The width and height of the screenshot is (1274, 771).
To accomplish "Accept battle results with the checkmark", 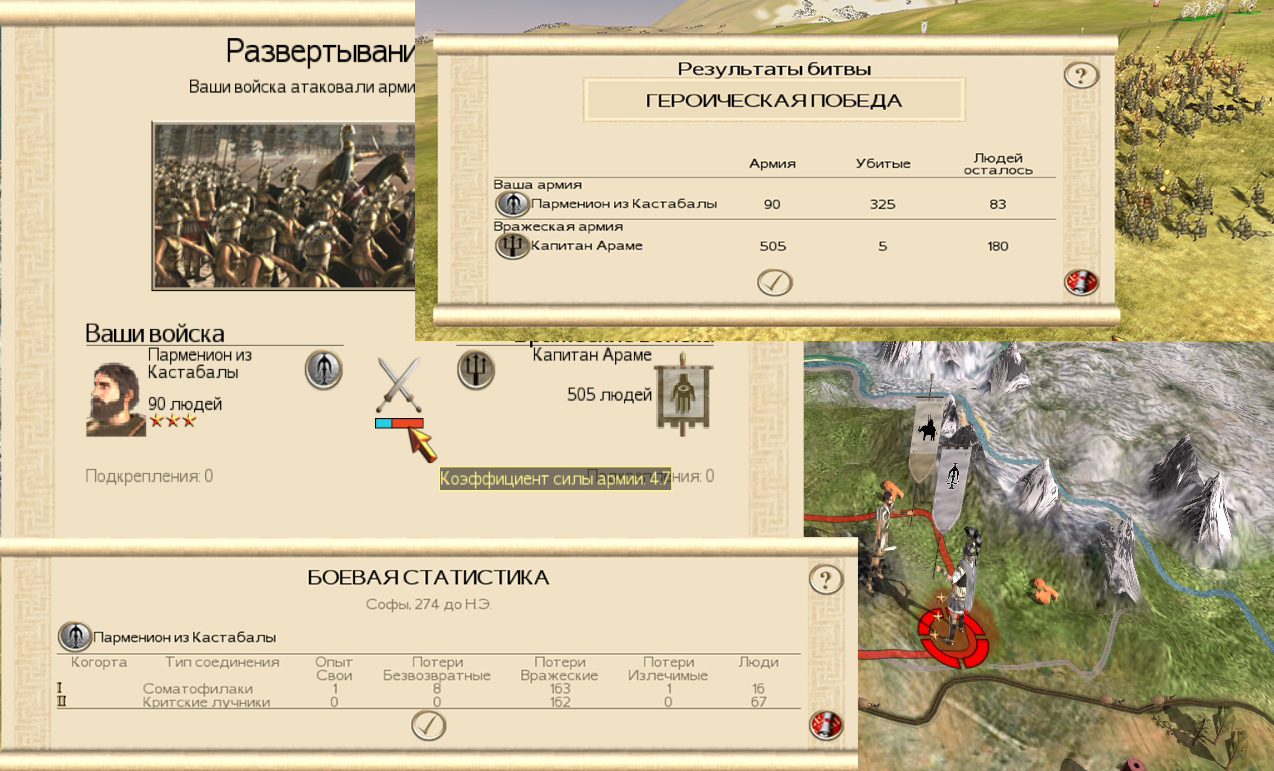I will point(775,283).
